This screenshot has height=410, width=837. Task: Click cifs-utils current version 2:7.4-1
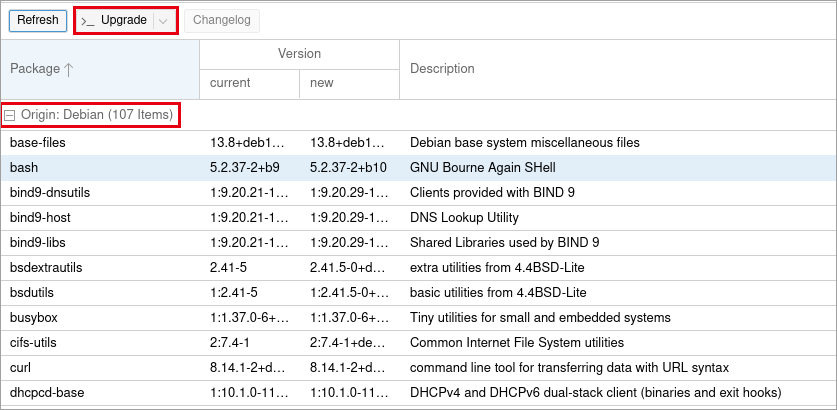coord(228,343)
